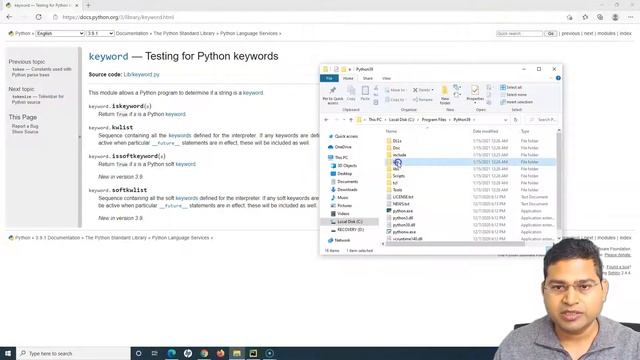
Task: Click the Go button beside quick search
Action: (550, 33)
